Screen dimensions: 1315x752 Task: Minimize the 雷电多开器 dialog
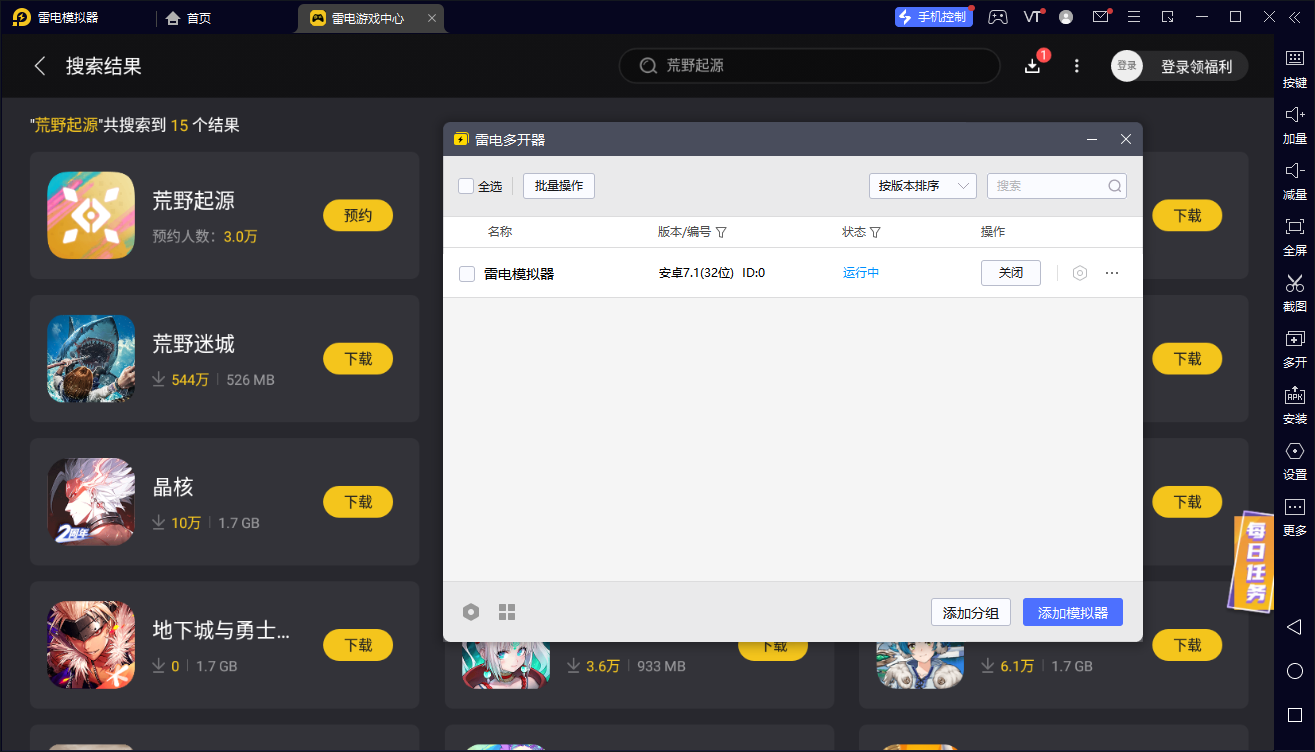[x=1093, y=140]
